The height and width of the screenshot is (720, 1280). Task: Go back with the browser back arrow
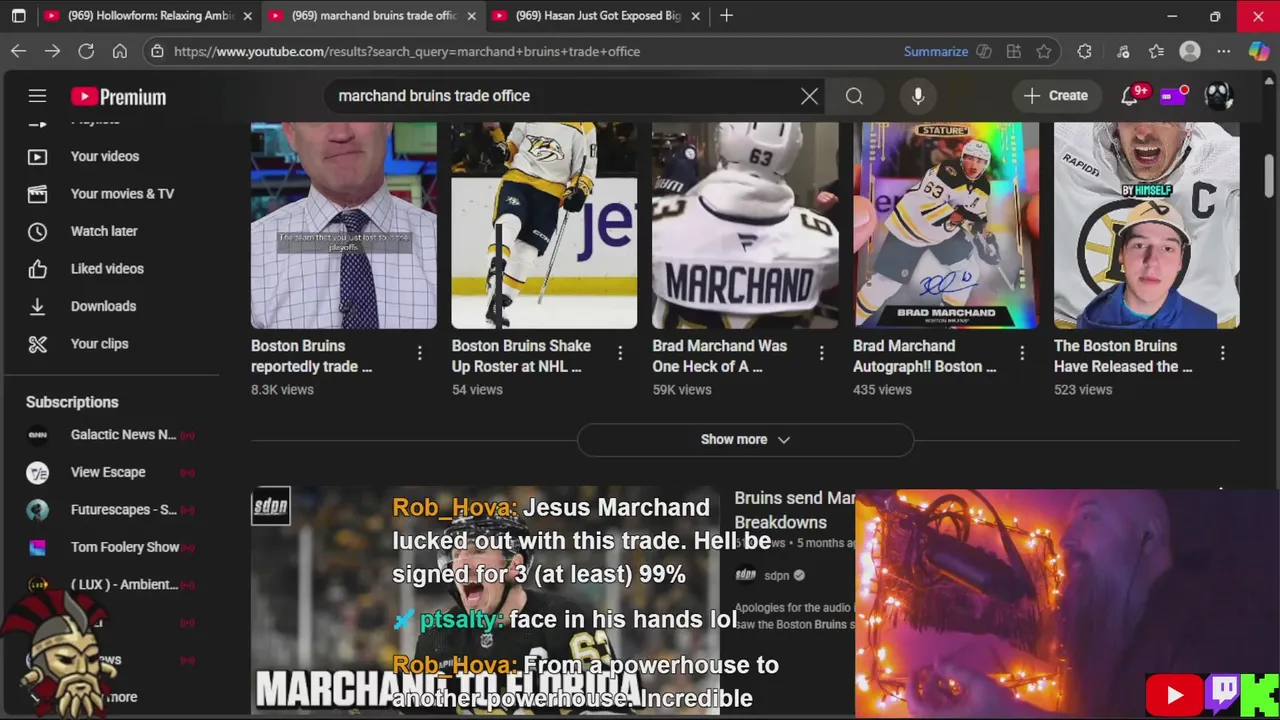click(18, 51)
